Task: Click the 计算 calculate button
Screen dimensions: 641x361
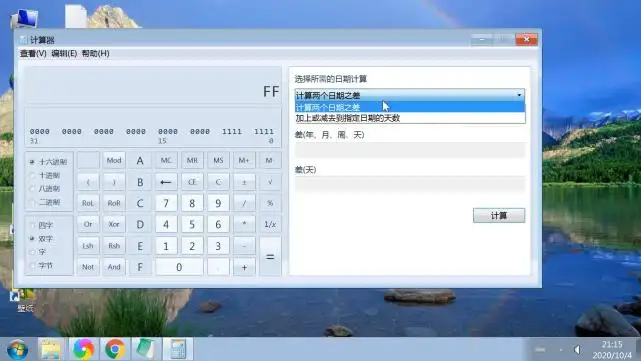Action: (x=499, y=215)
